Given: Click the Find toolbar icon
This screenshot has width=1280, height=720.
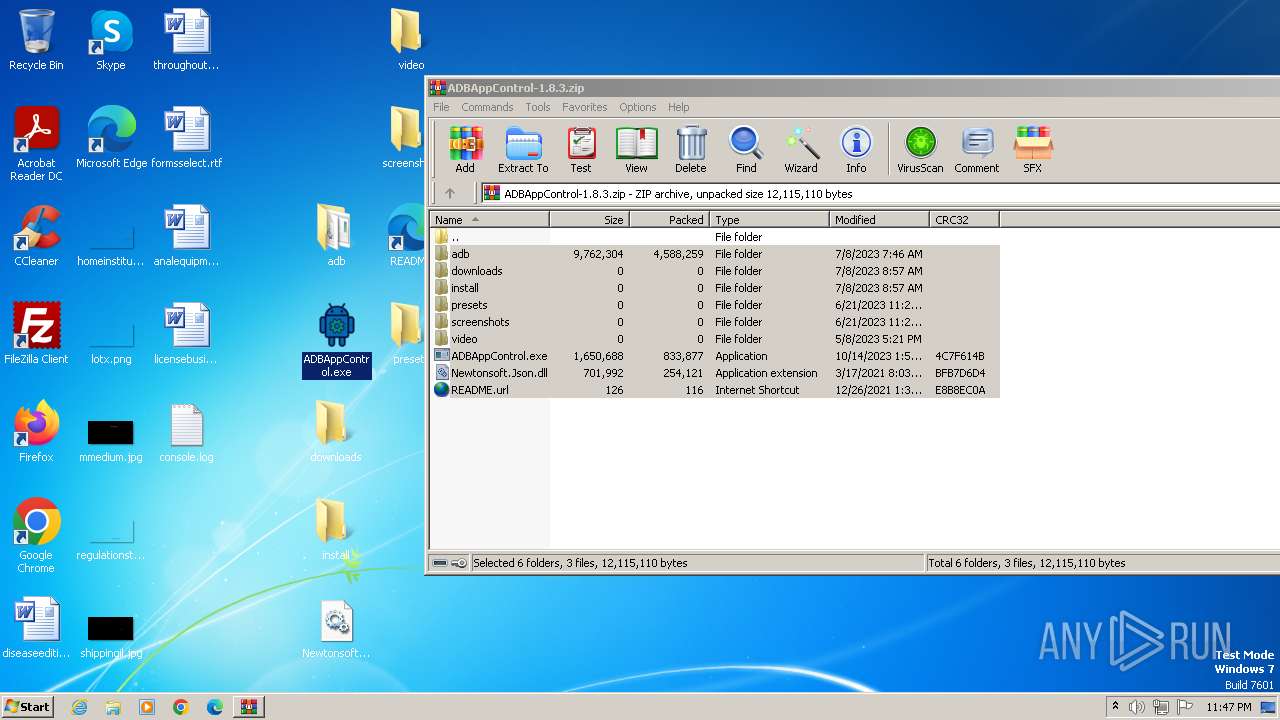Looking at the screenshot, I should point(746,150).
